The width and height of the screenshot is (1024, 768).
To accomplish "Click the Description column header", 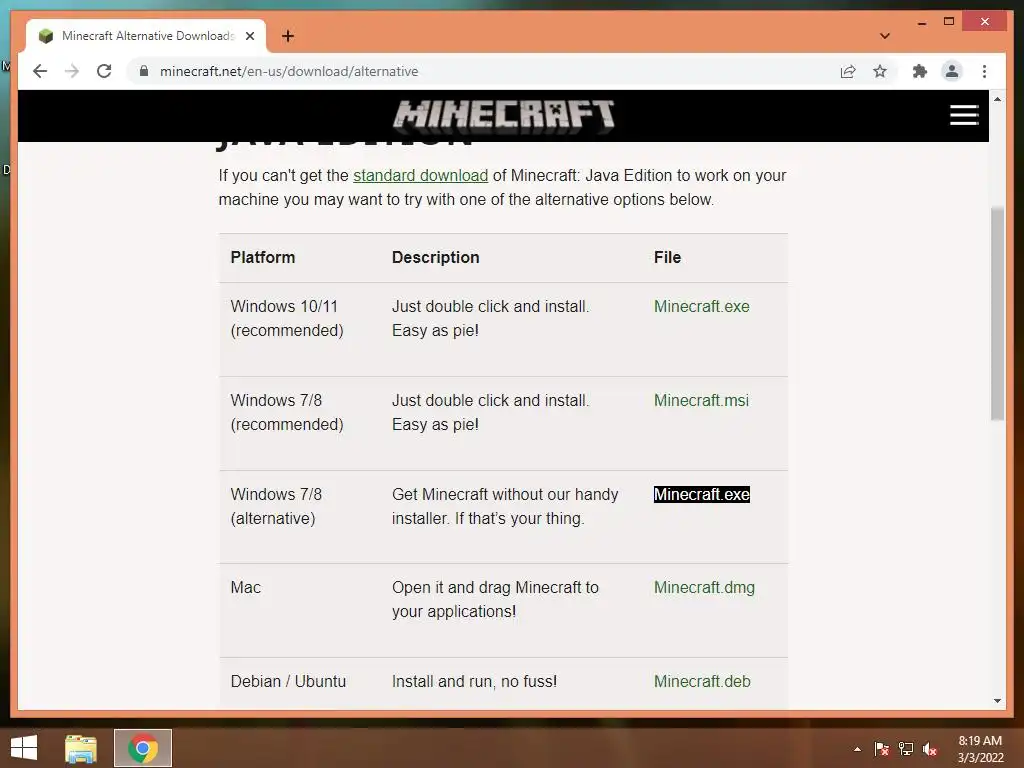I will [436, 257].
